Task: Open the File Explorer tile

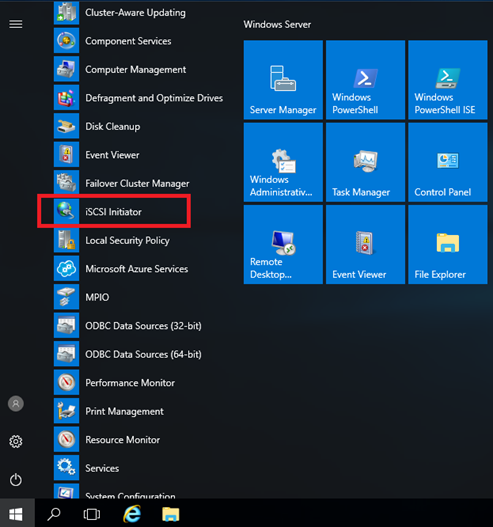Action: coord(448,244)
